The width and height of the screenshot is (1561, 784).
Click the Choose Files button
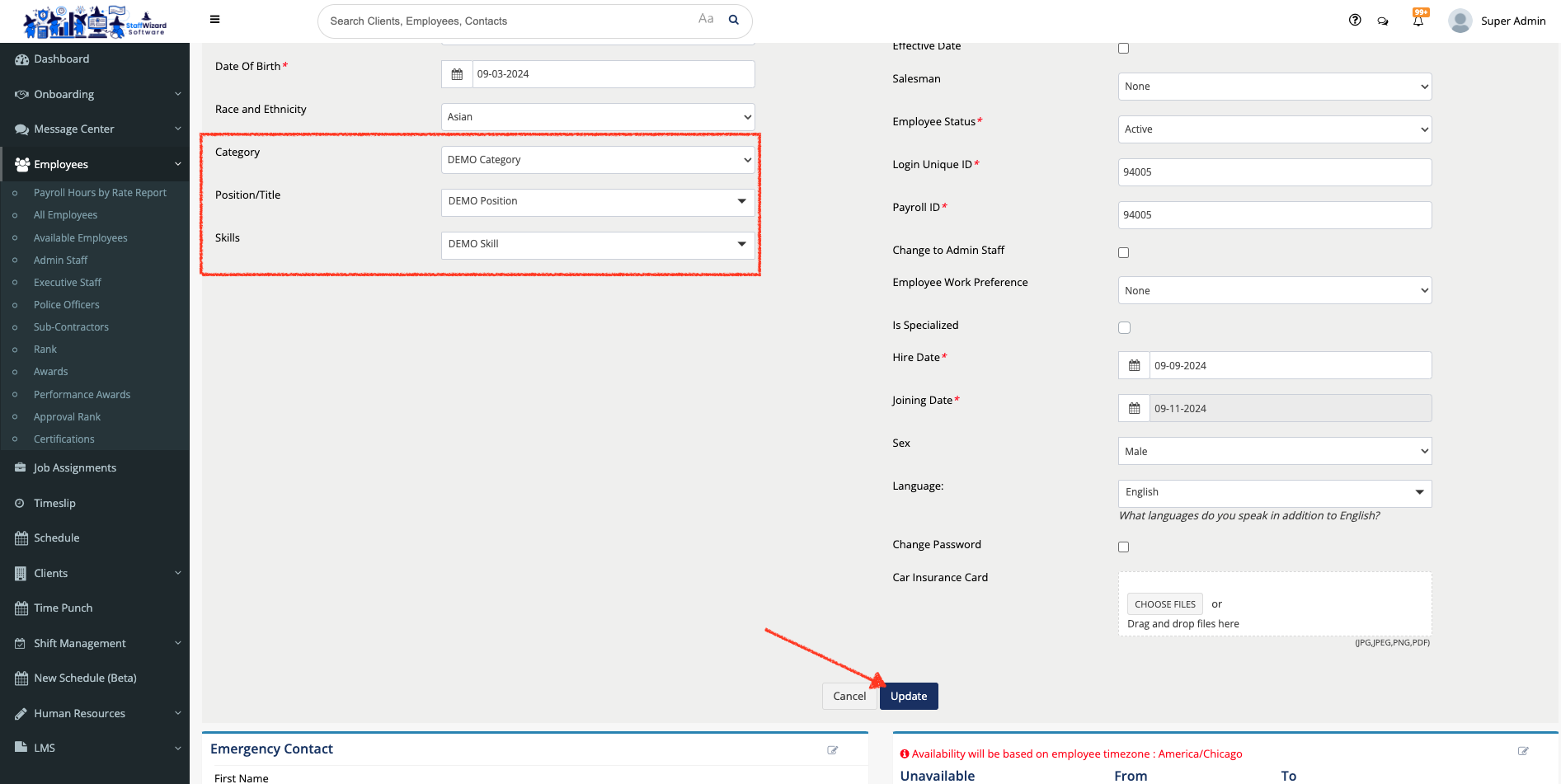[x=1164, y=604]
